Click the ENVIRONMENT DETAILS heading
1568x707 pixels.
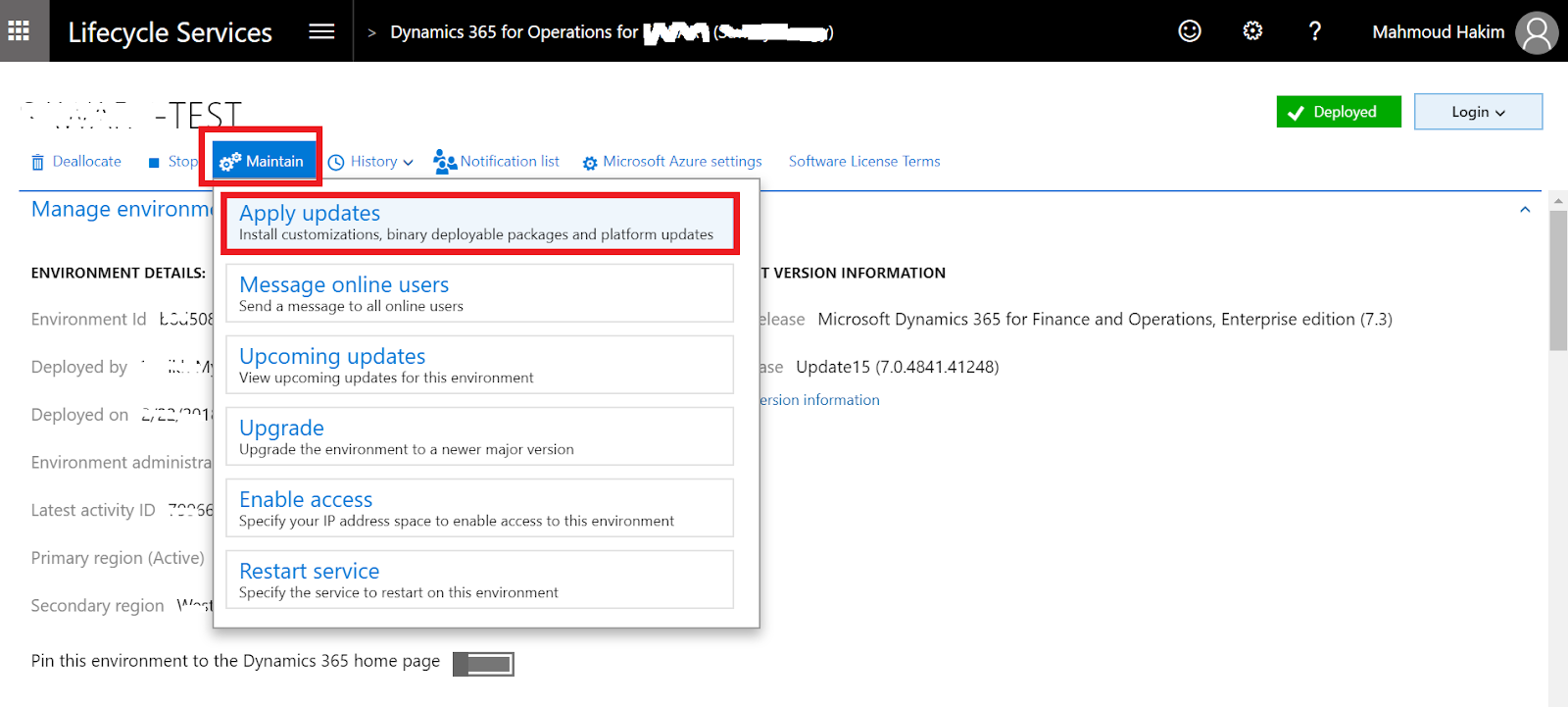(119, 273)
